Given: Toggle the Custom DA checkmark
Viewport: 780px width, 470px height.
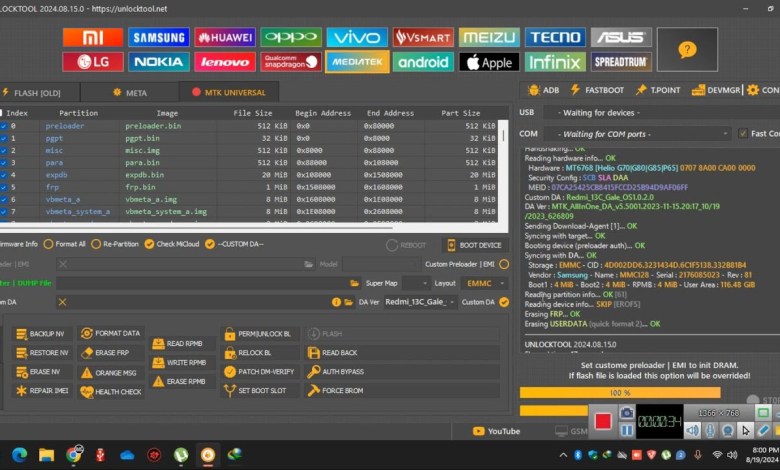Looking at the screenshot, I should [x=504, y=302].
